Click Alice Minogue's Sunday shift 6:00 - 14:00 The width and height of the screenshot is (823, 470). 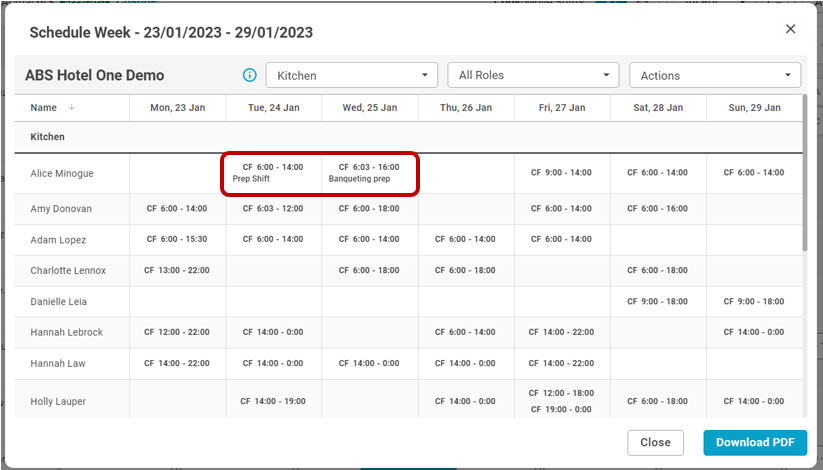click(x=754, y=172)
